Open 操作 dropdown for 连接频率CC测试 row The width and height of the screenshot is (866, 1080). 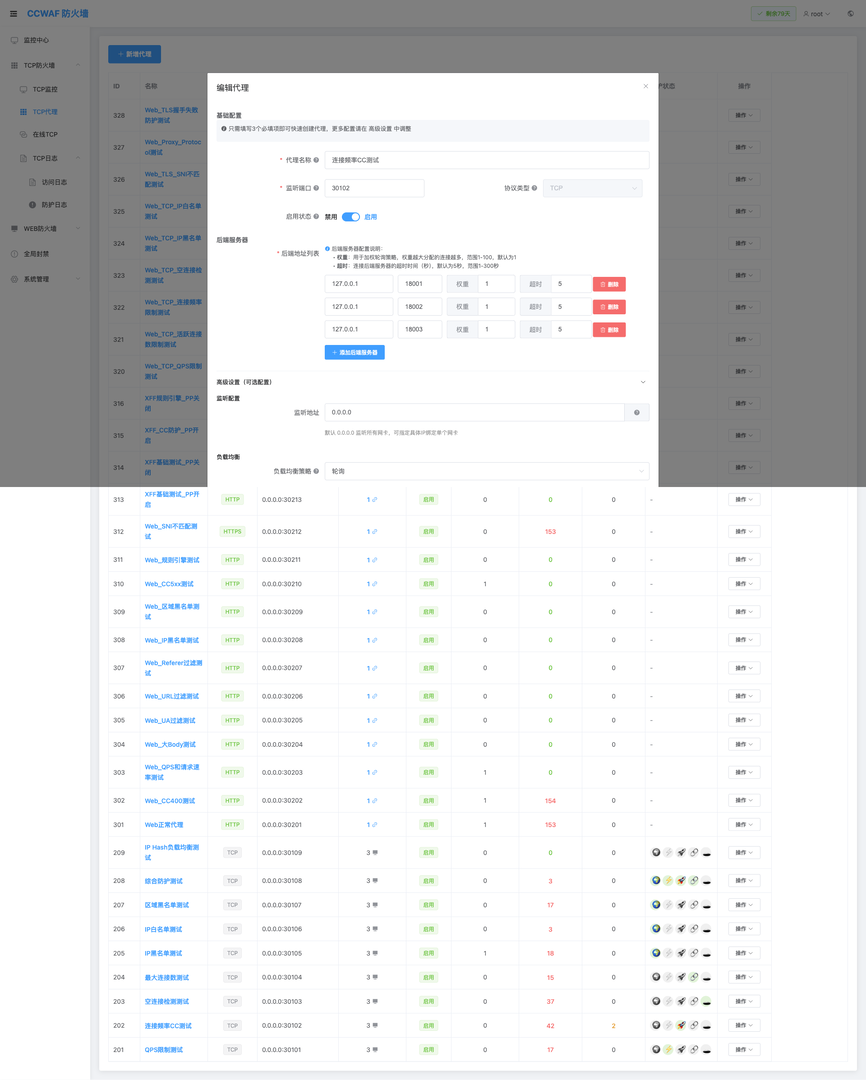click(x=744, y=1025)
